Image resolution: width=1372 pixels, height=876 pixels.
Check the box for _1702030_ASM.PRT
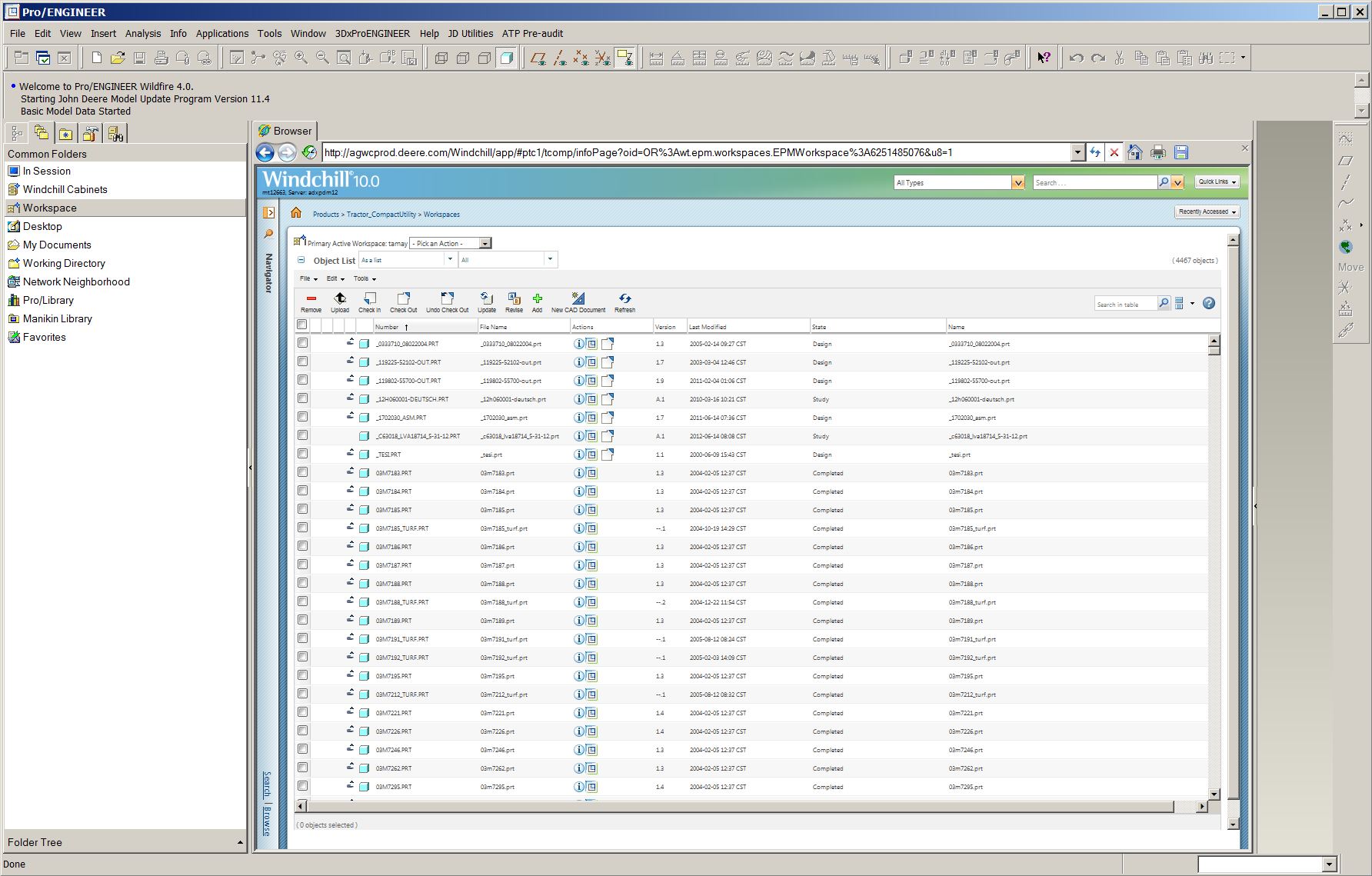[302, 417]
